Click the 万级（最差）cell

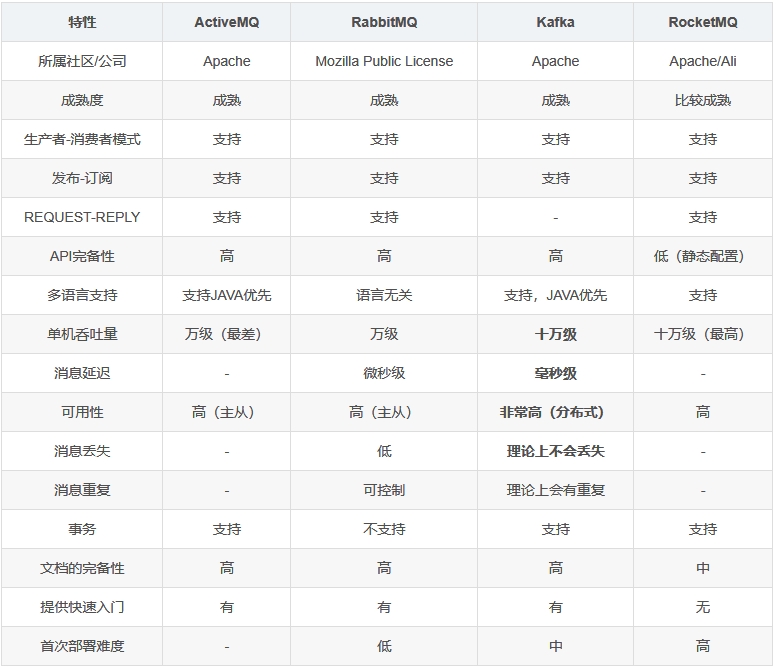223,334
